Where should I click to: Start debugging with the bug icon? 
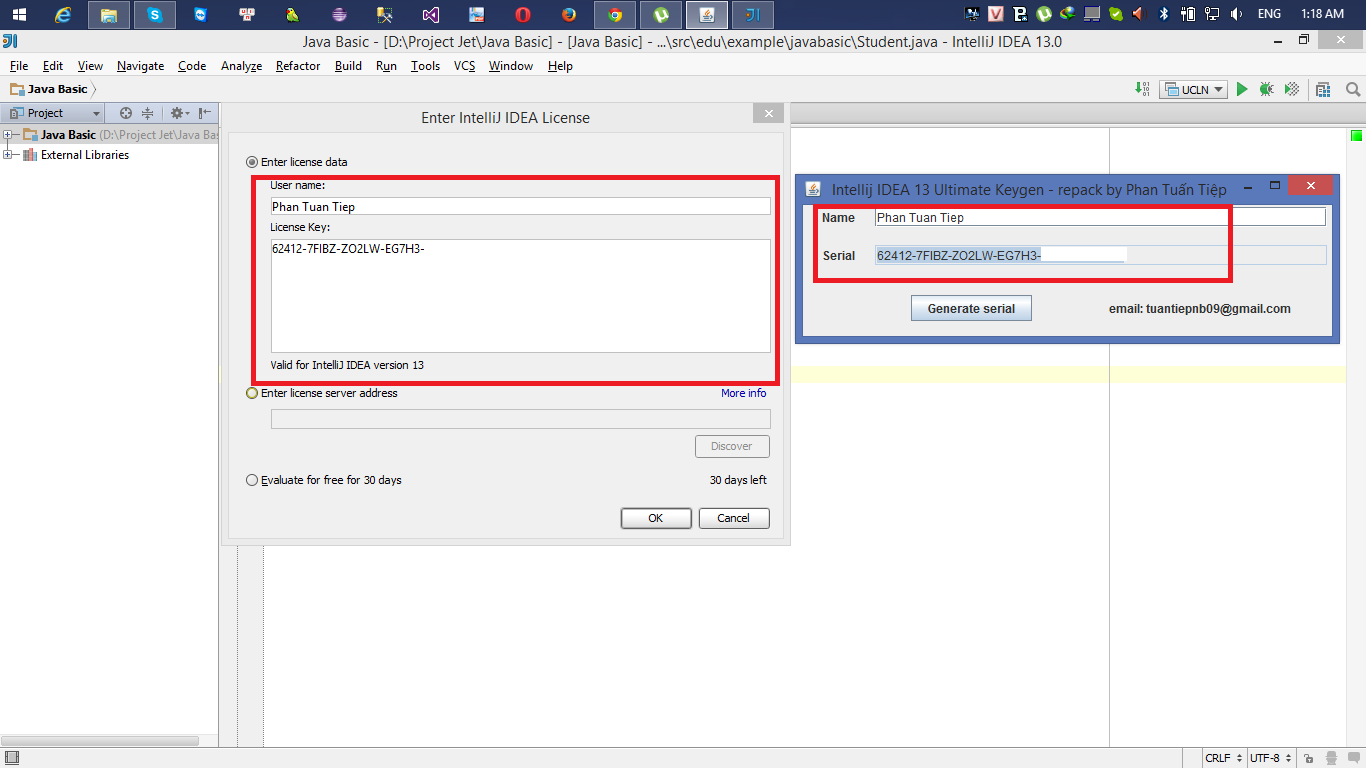(1266, 89)
